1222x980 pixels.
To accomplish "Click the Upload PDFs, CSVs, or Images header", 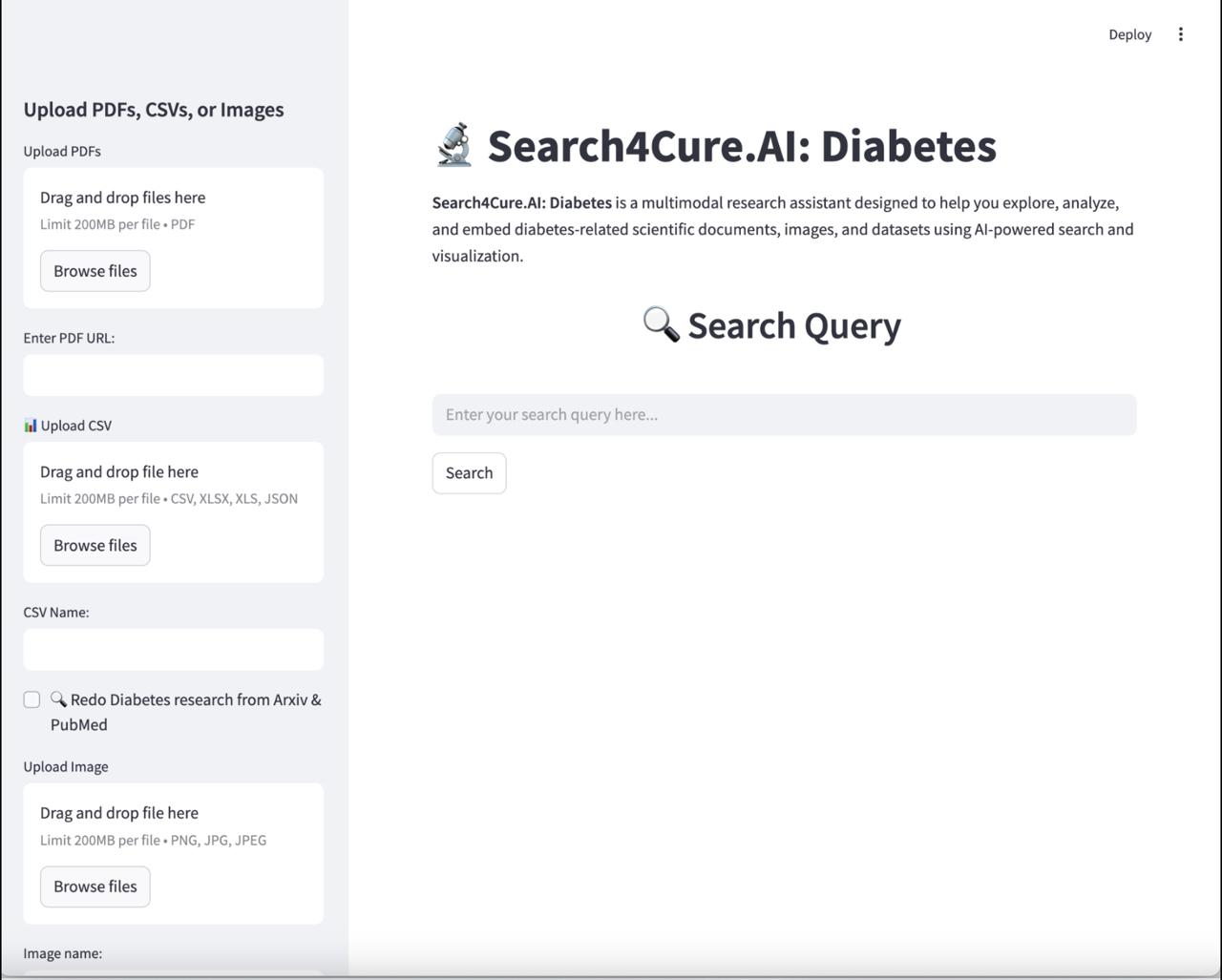I will (154, 110).
